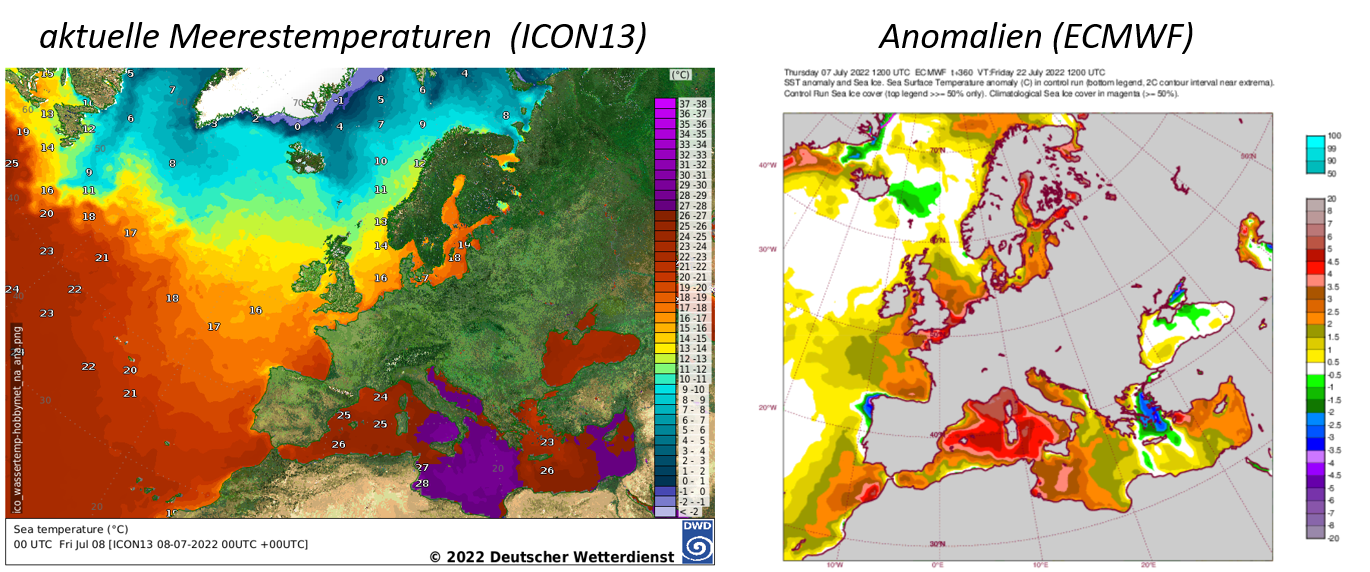Pick the 27 -28 swatch in the temperature legend

(x=666, y=205)
